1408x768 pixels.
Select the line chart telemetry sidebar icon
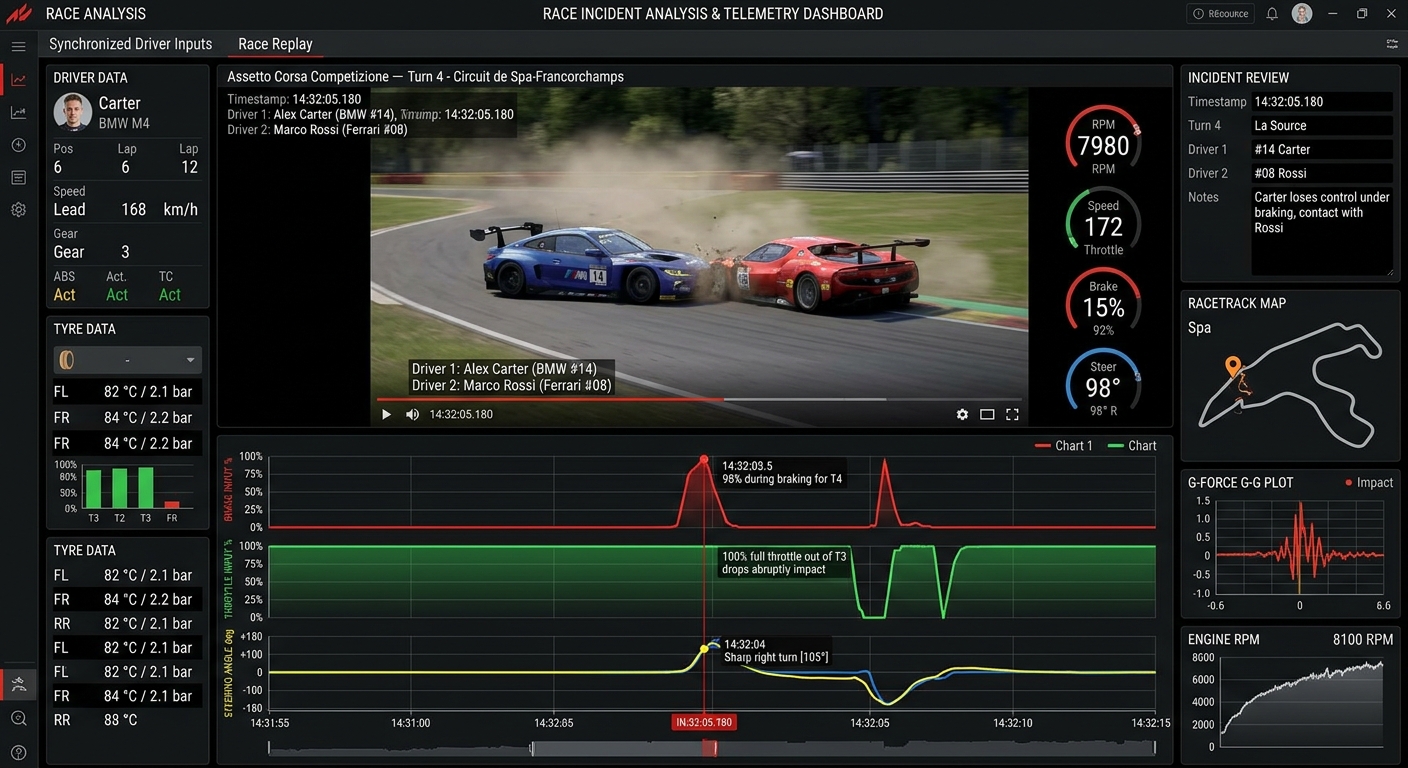18,80
